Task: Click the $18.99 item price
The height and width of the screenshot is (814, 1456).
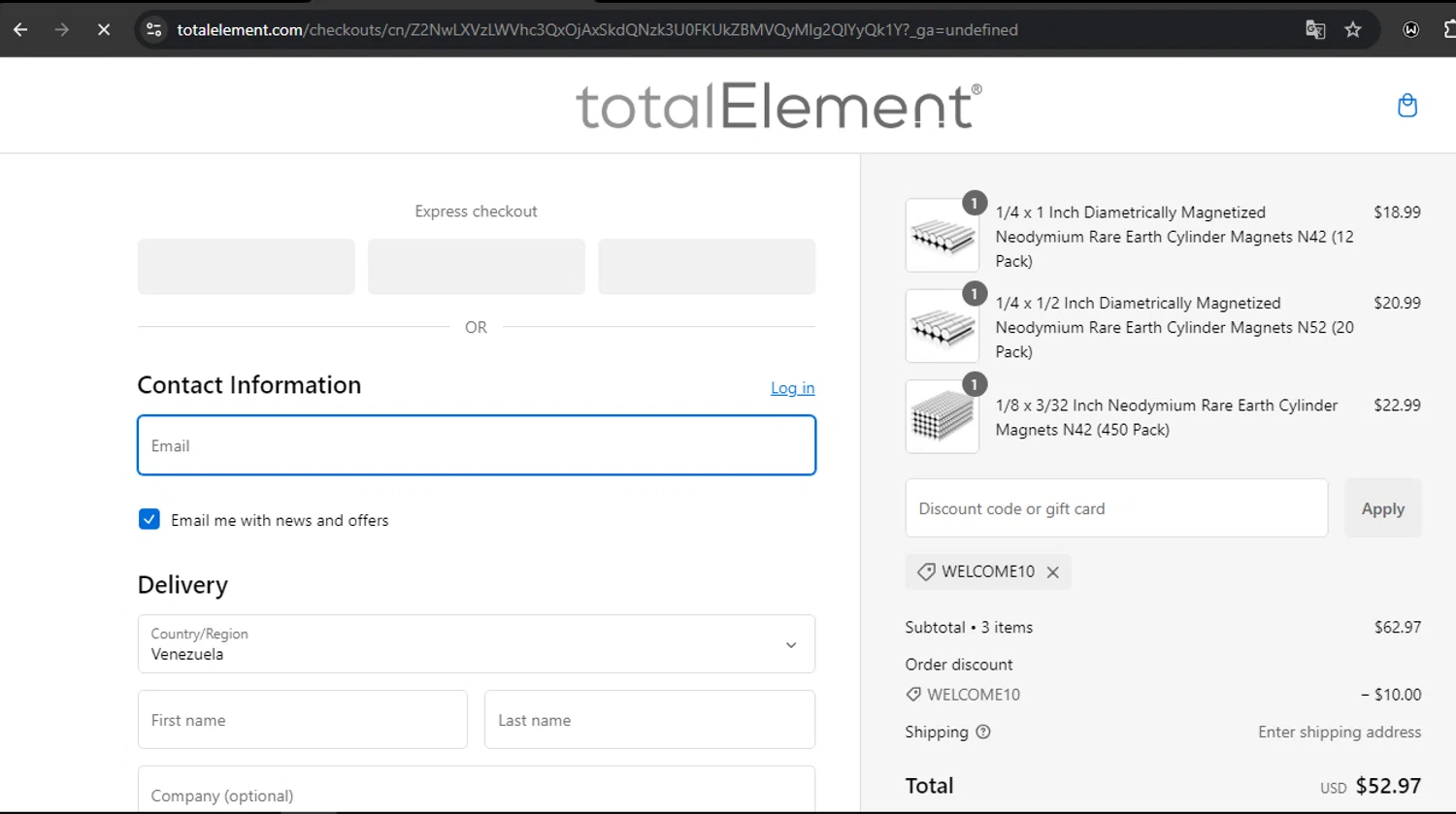Action: click(x=1397, y=212)
